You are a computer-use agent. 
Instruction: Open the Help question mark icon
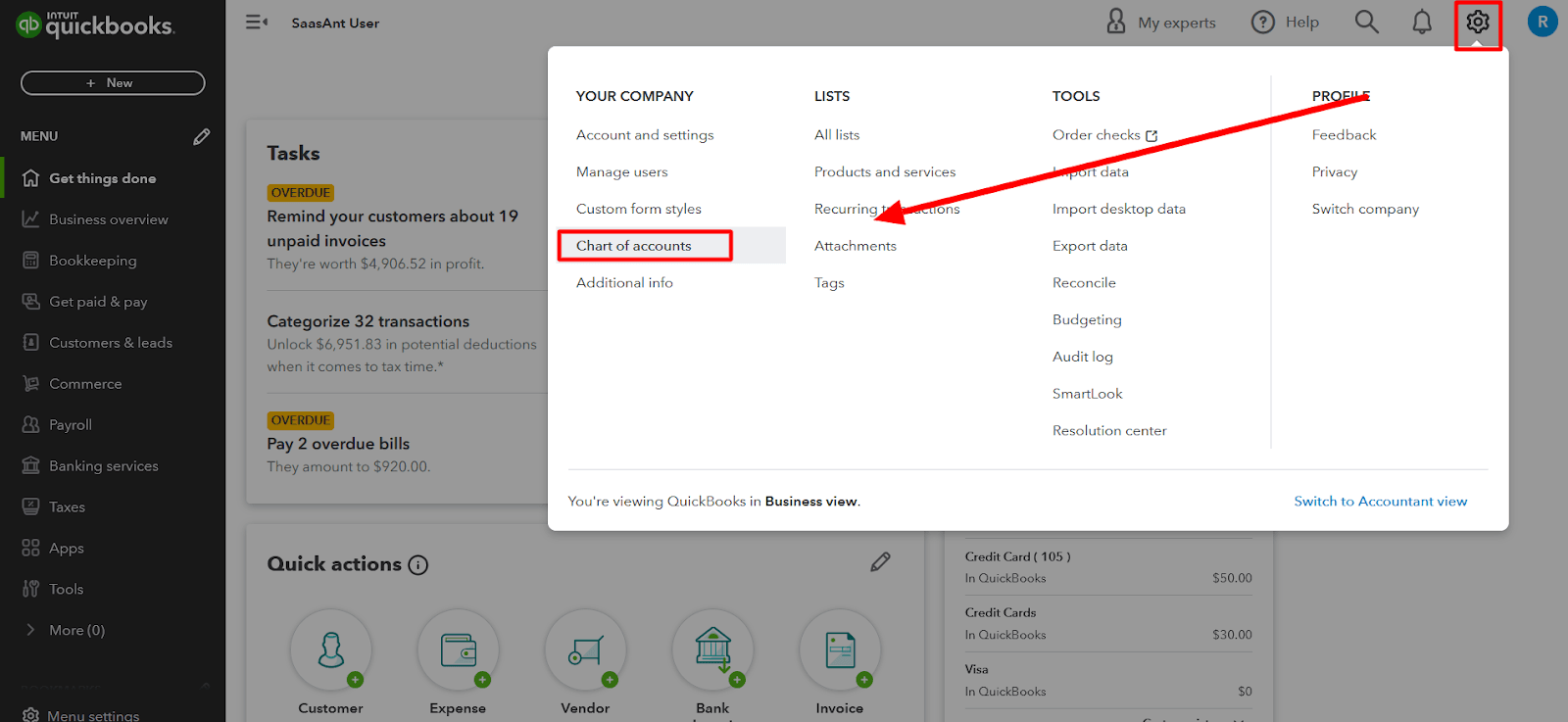1263,22
